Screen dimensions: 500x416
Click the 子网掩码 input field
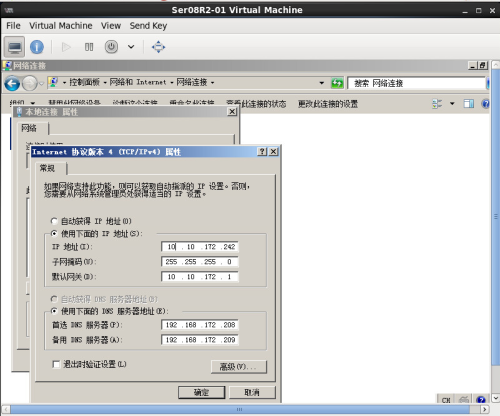(200, 262)
